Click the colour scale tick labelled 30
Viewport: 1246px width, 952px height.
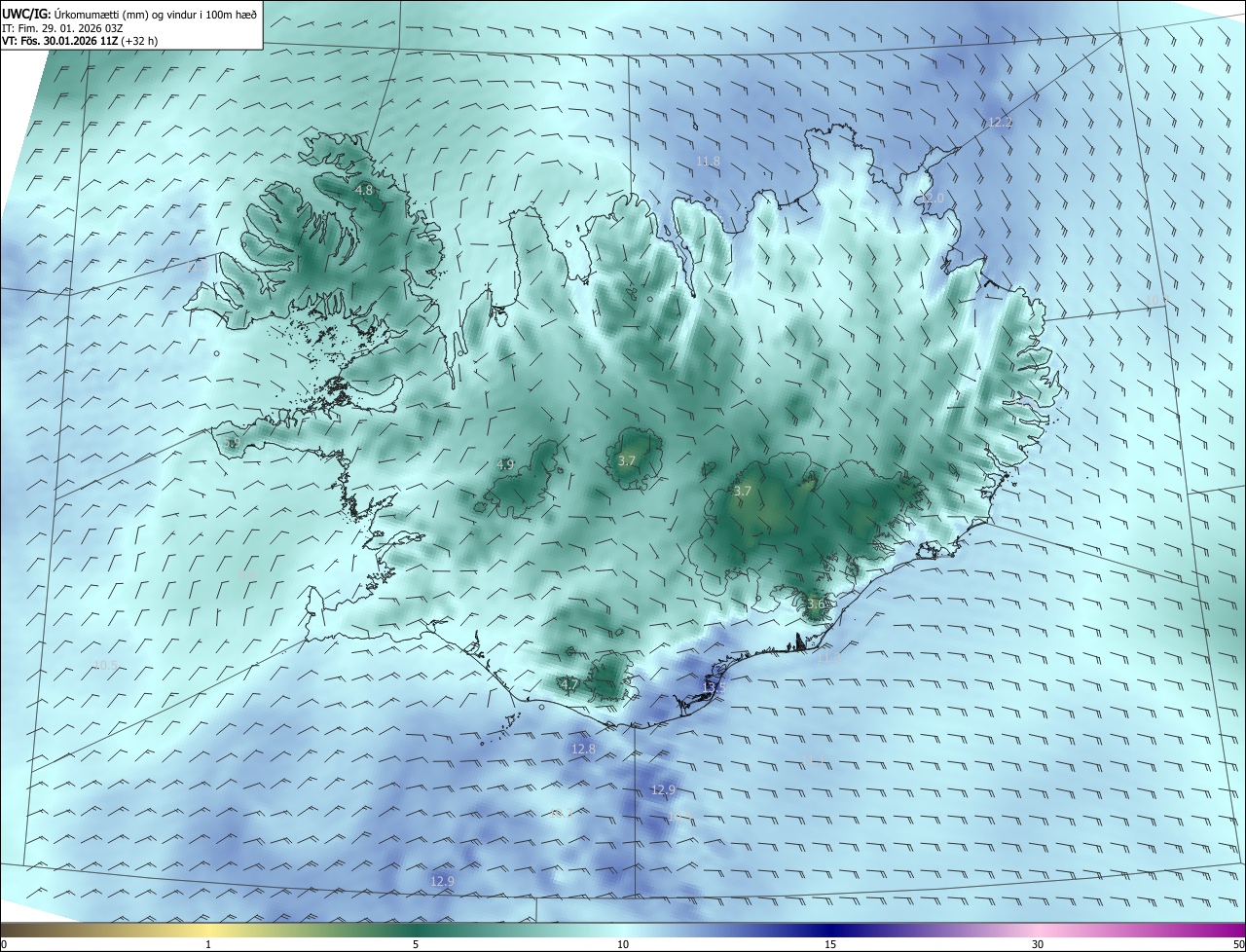(1038, 944)
